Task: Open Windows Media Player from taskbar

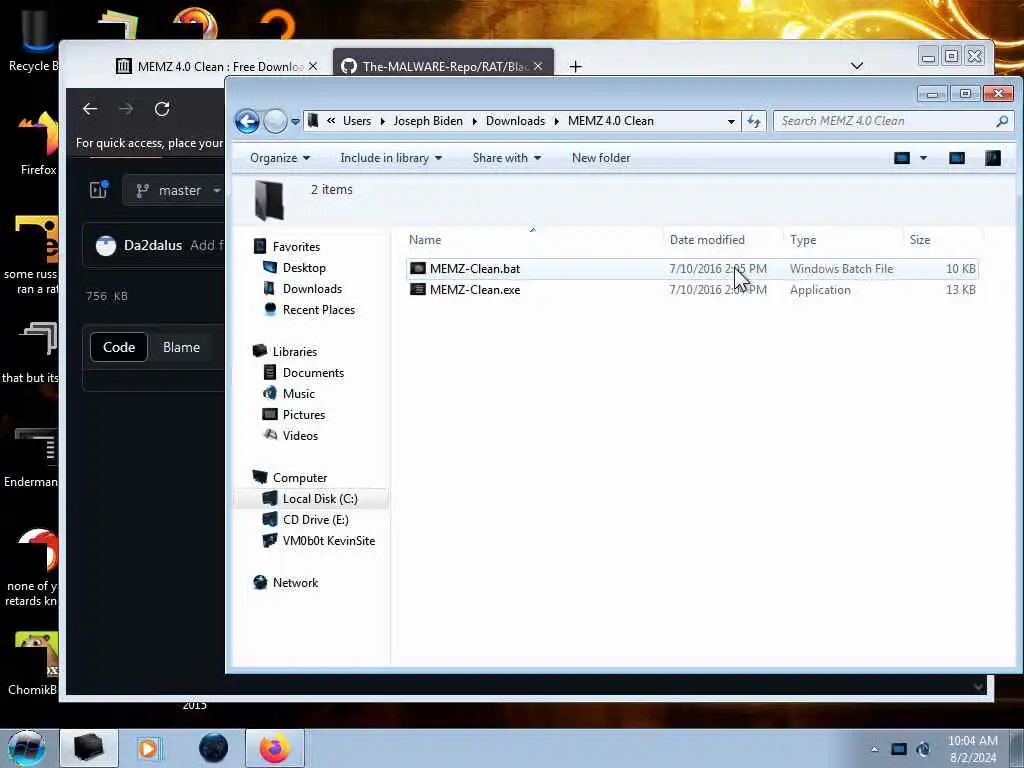Action: tap(149, 748)
